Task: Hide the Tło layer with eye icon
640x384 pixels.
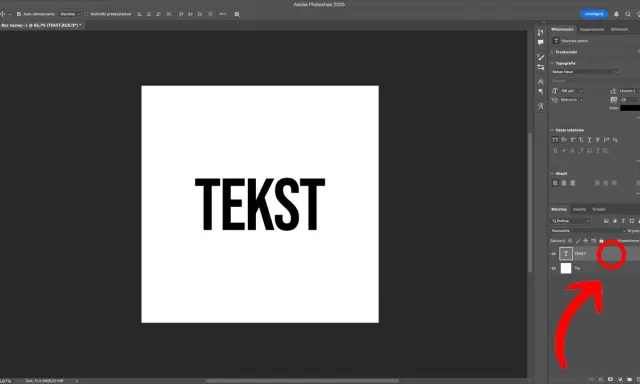Action: pyautogui.click(x=554, y=269)
